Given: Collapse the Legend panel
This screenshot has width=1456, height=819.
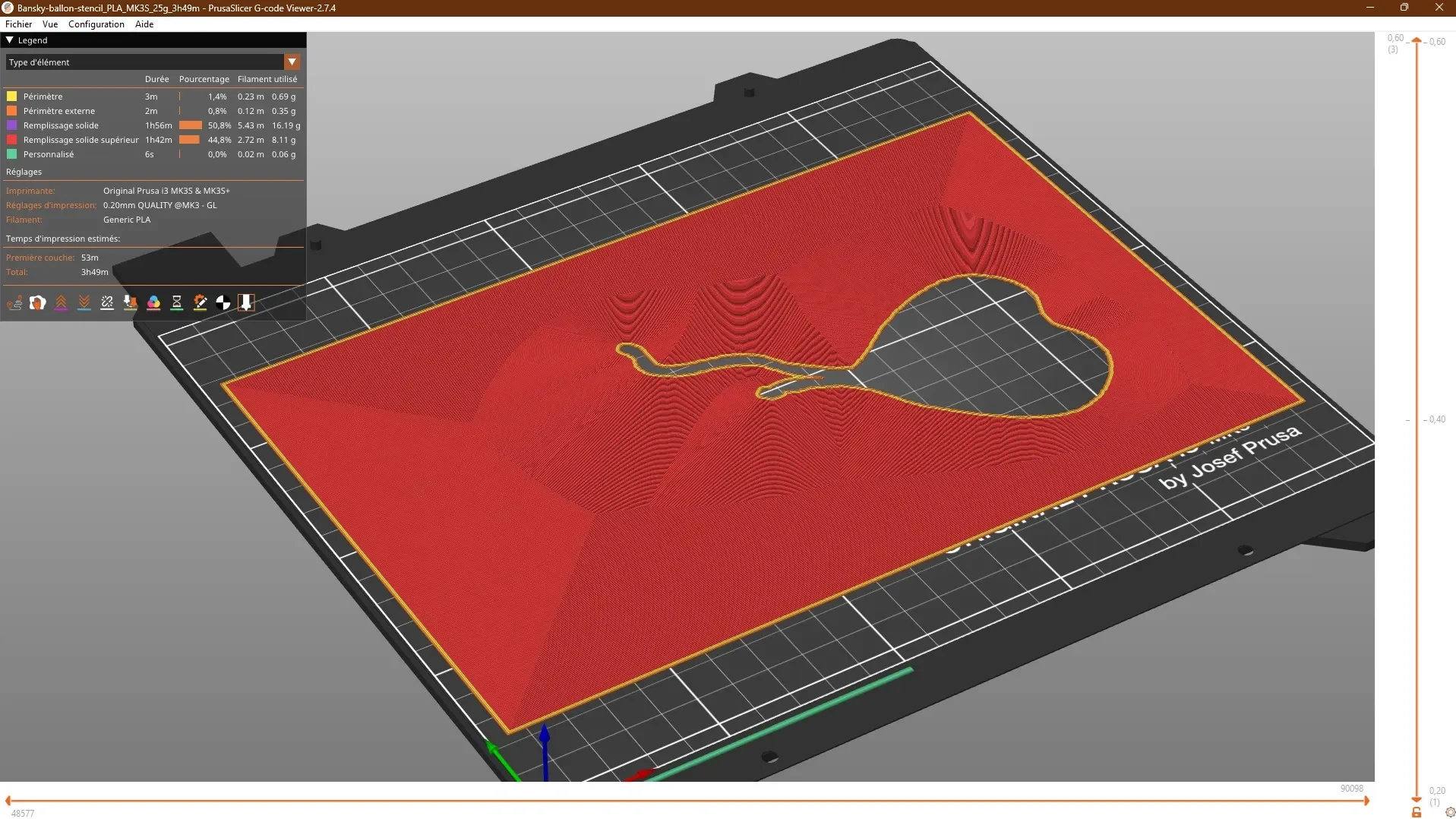Looking at the screenshot, I should click(10, 40).
